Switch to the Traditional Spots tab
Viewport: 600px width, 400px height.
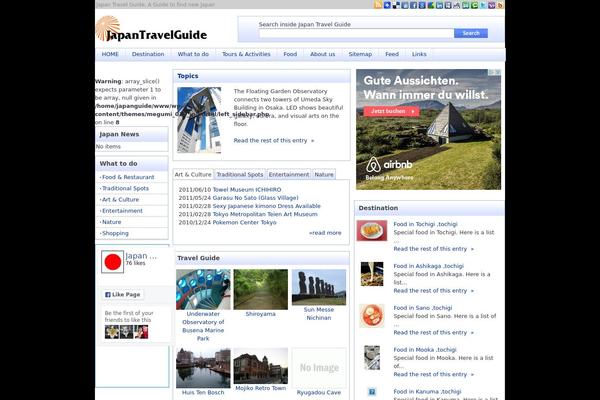(x=240, y=174)
